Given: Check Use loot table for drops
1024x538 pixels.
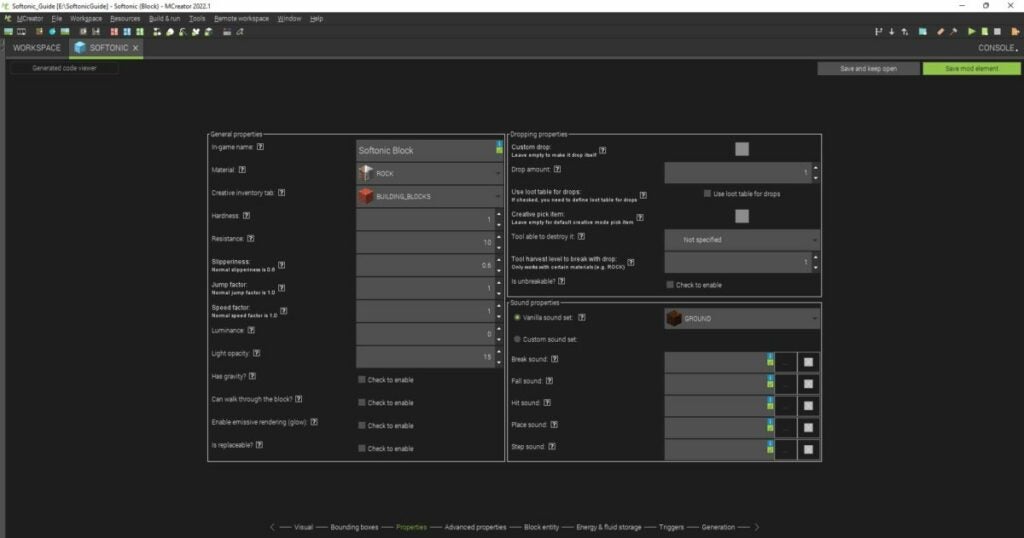Looking at the screenshot, I should (x=707, y=193).
